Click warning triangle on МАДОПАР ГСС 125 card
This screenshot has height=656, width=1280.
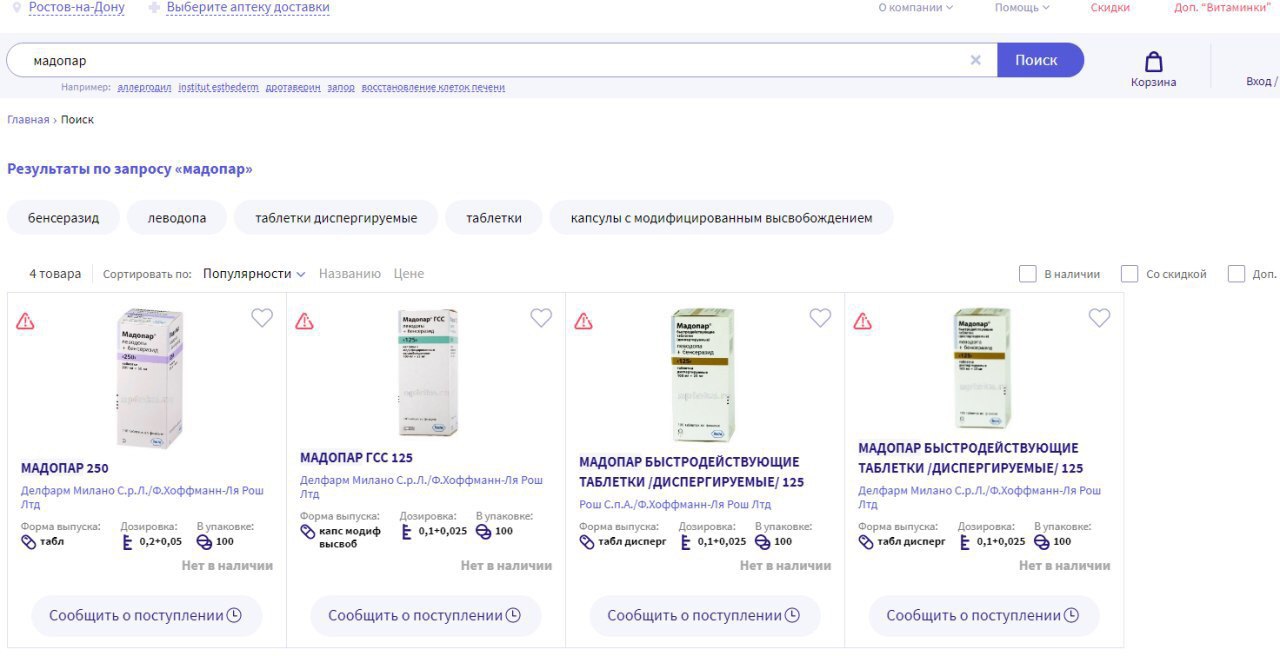tap(304, 321)
